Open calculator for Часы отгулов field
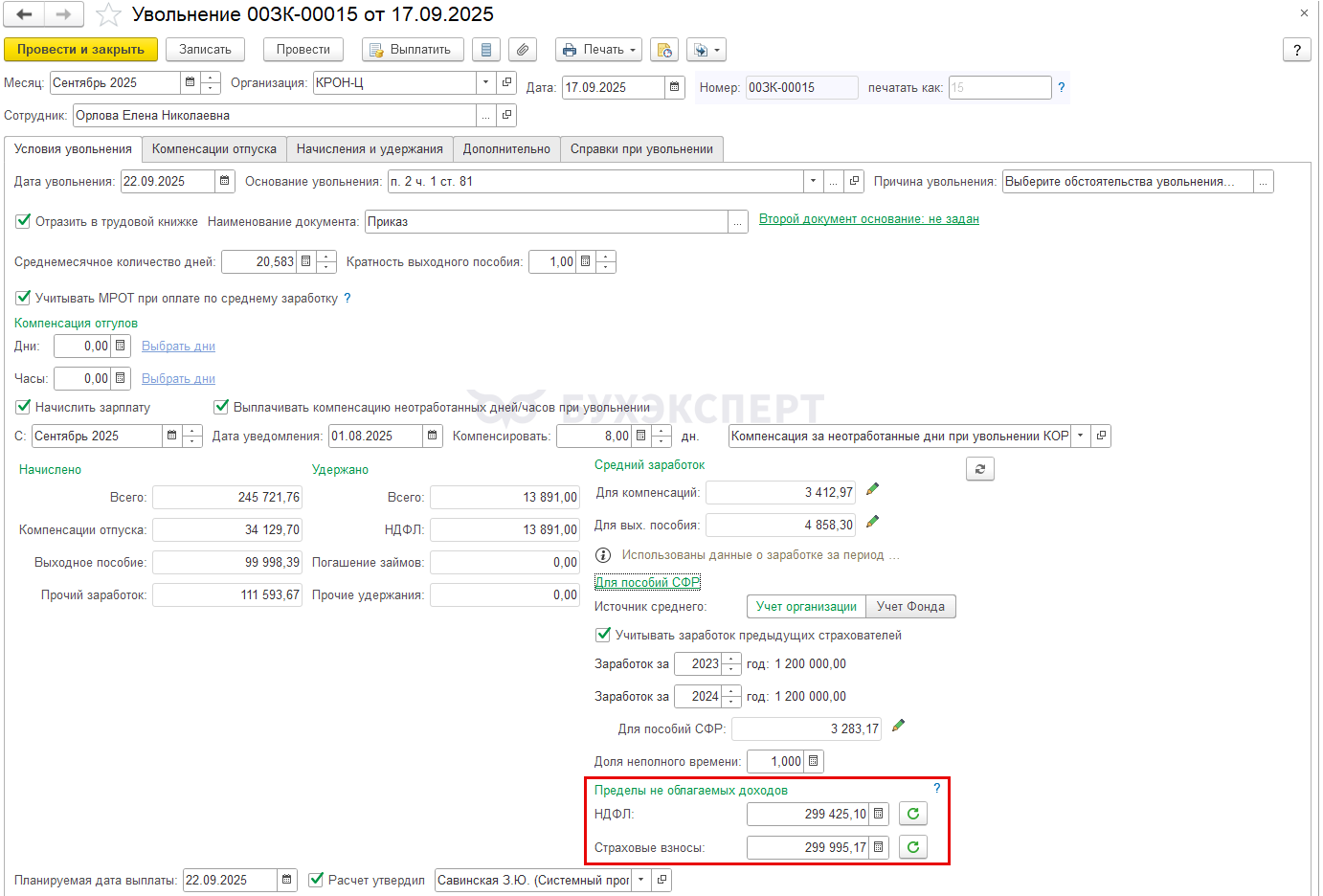This screenshot has height=896, width=1323. (x=121, y=378)
